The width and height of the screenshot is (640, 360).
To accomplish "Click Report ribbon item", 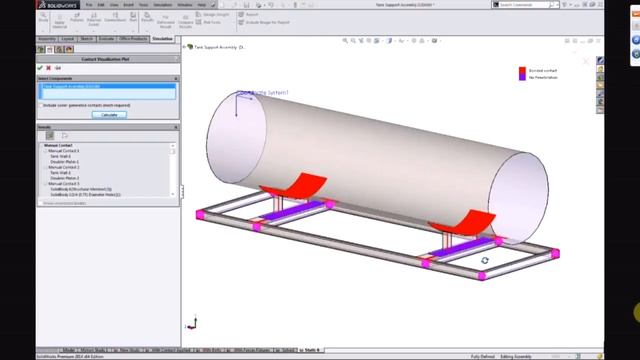I will (248, 14).
